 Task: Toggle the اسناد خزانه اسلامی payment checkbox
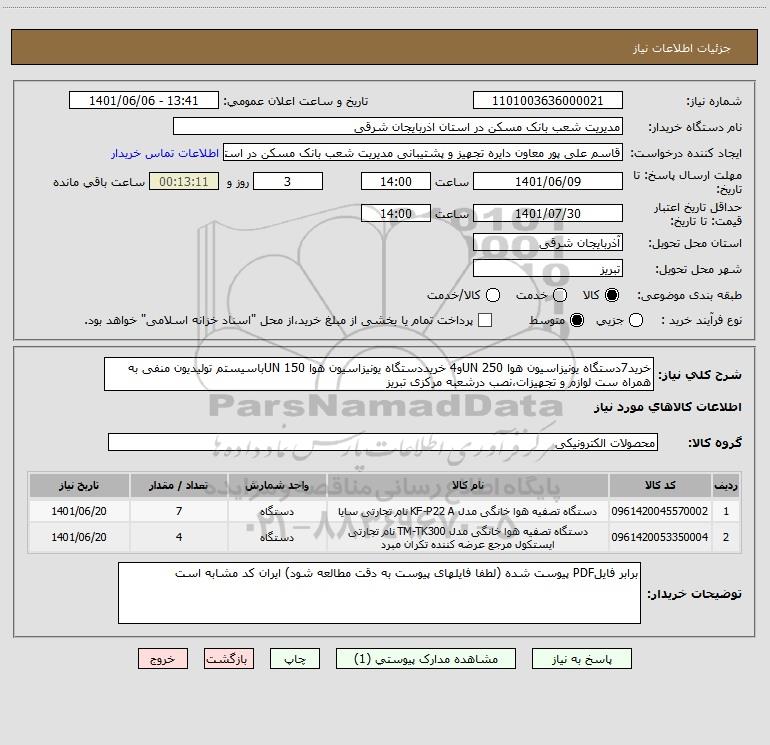pyautogui.click(x=485, y=320)
